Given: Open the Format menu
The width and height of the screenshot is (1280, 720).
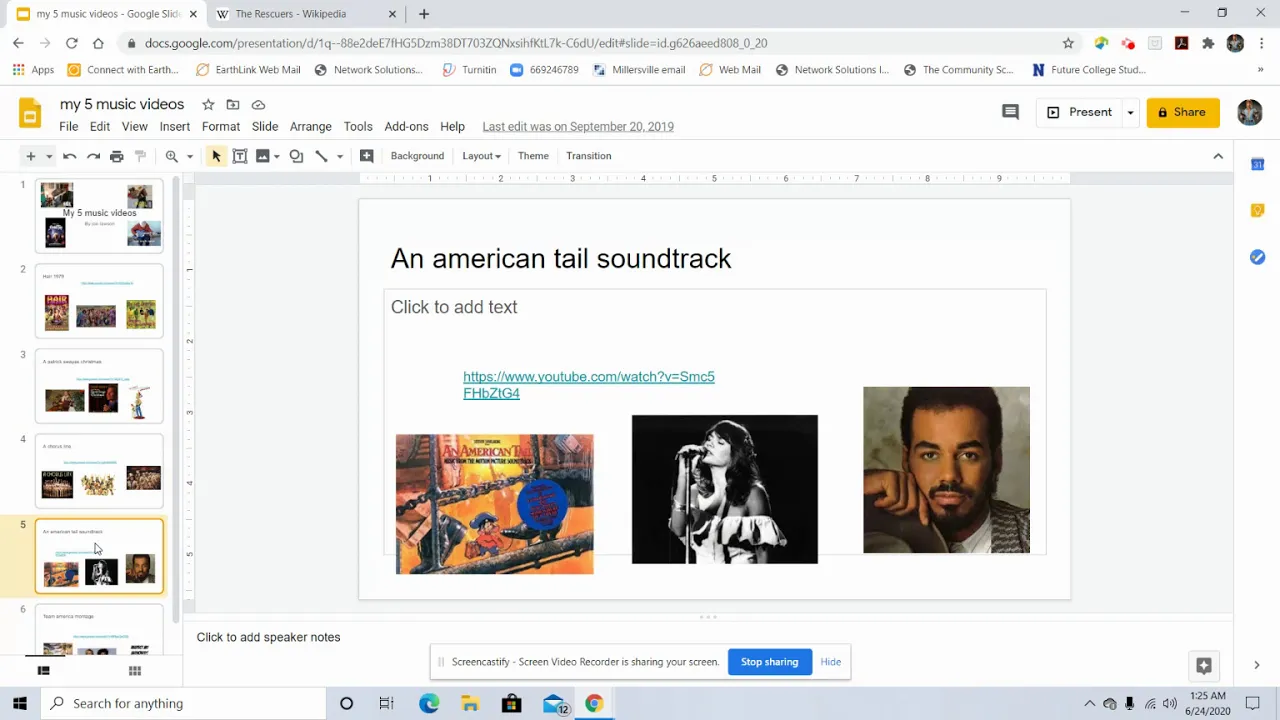Looking at the screenshot, I should [221, 127].
